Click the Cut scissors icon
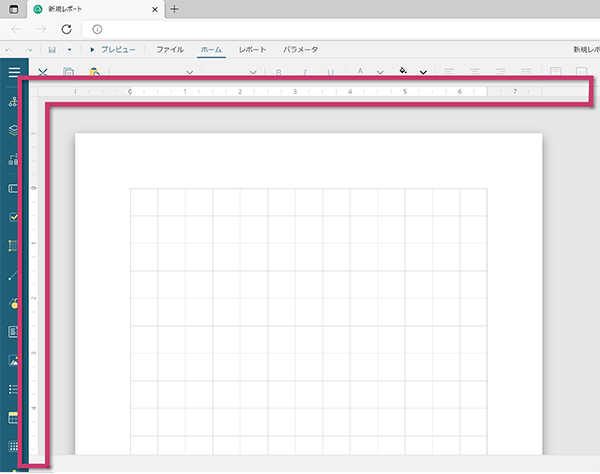This screenshot has height=474, width=600. point(43,72)
